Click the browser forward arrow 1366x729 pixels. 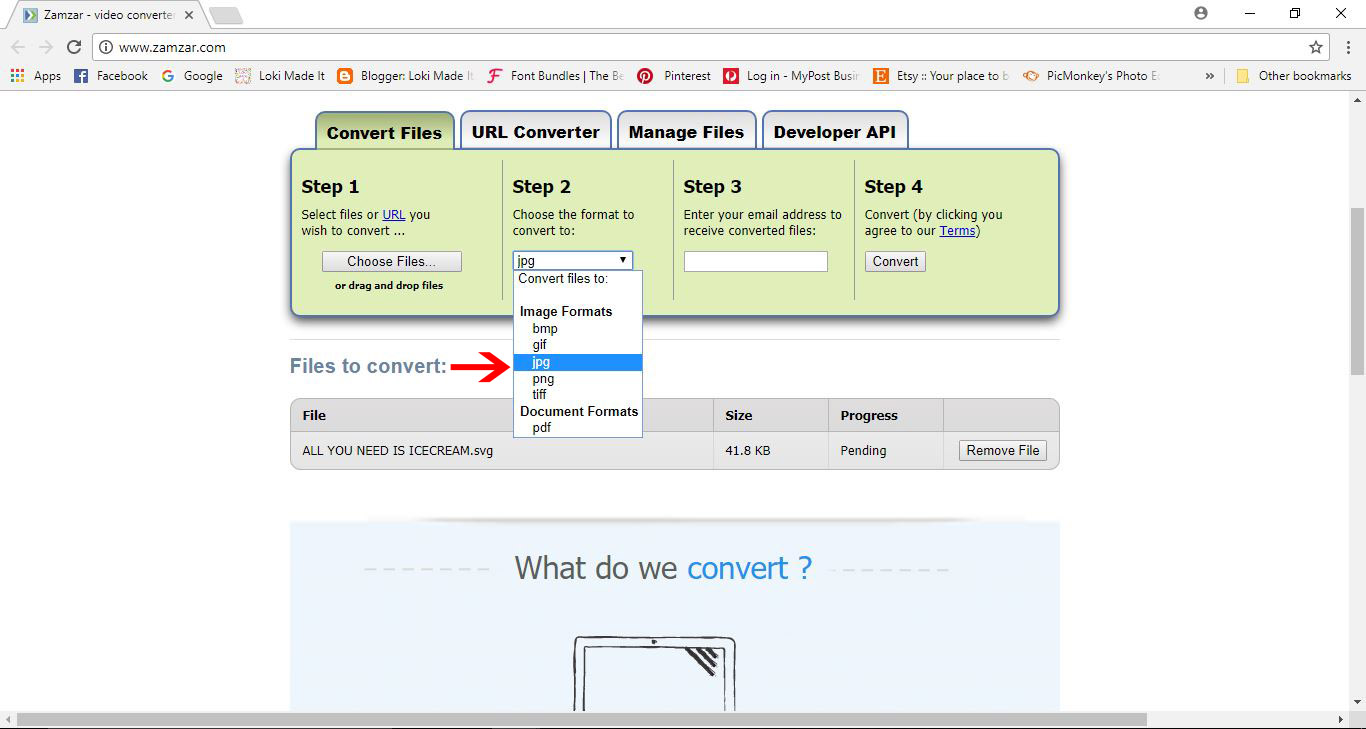pyautogui.click(x=46, y=47)
